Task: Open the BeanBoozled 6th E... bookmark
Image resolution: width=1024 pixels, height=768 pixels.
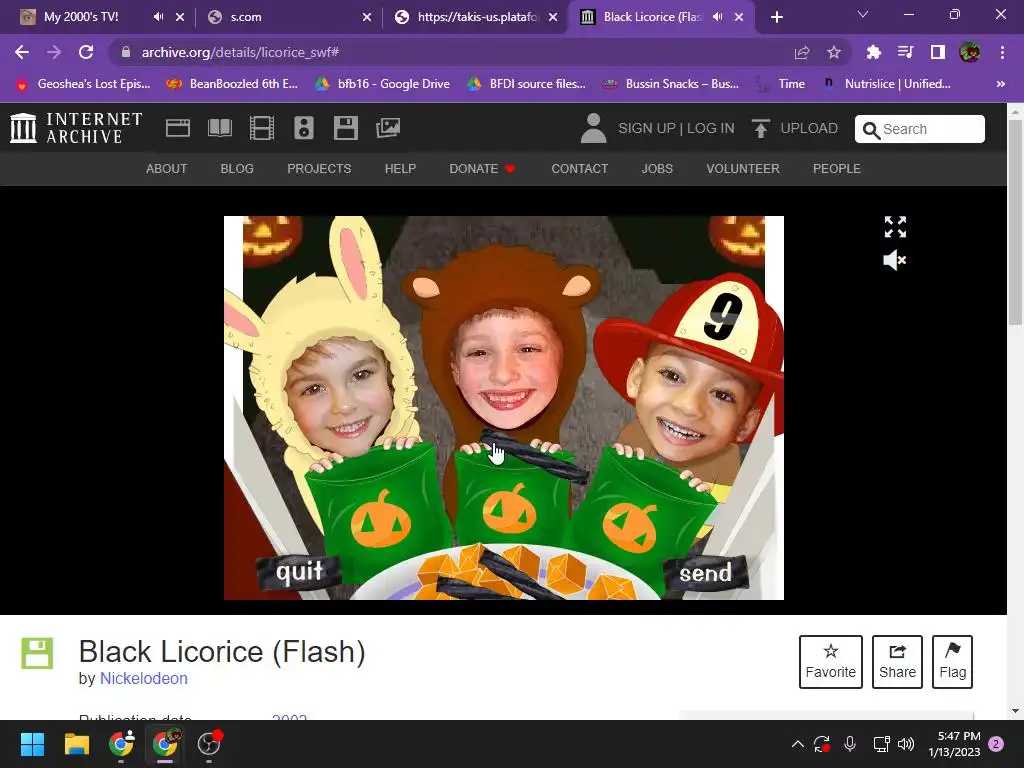Action: tap(232, 84)
